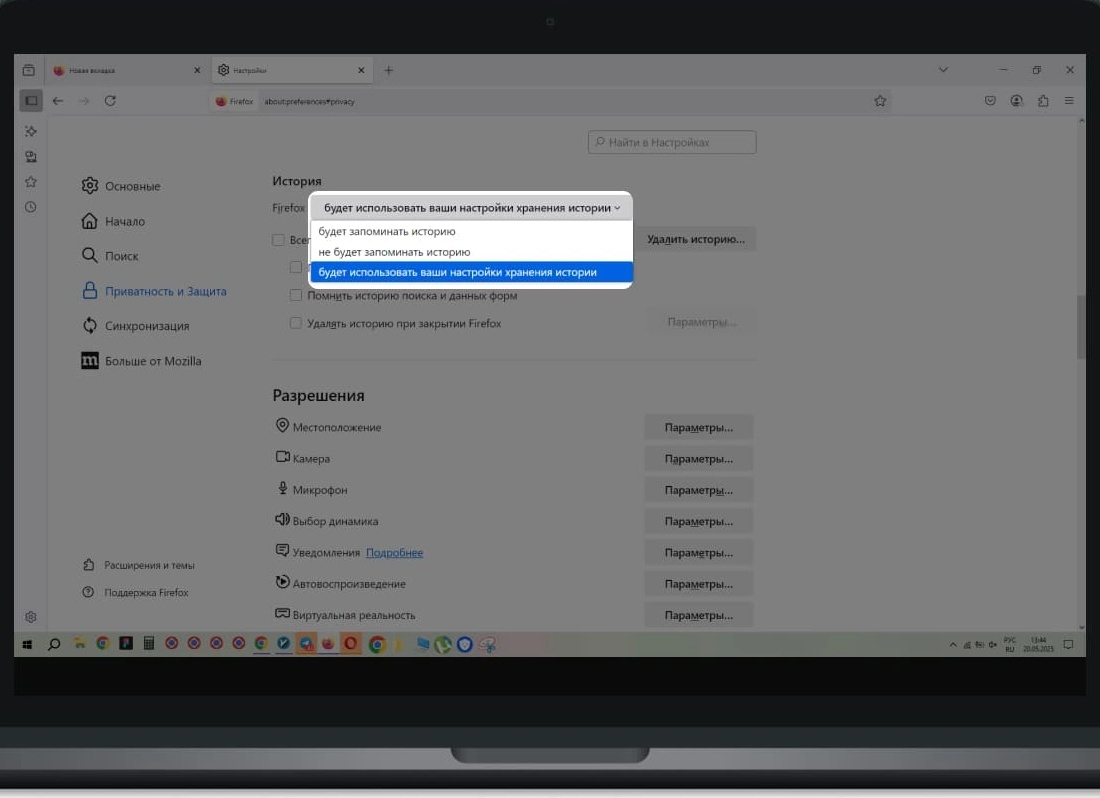The width and height of the screenshot is (1100, 798).
Task: Open Параметры for Камера
Action: [699, 459]
